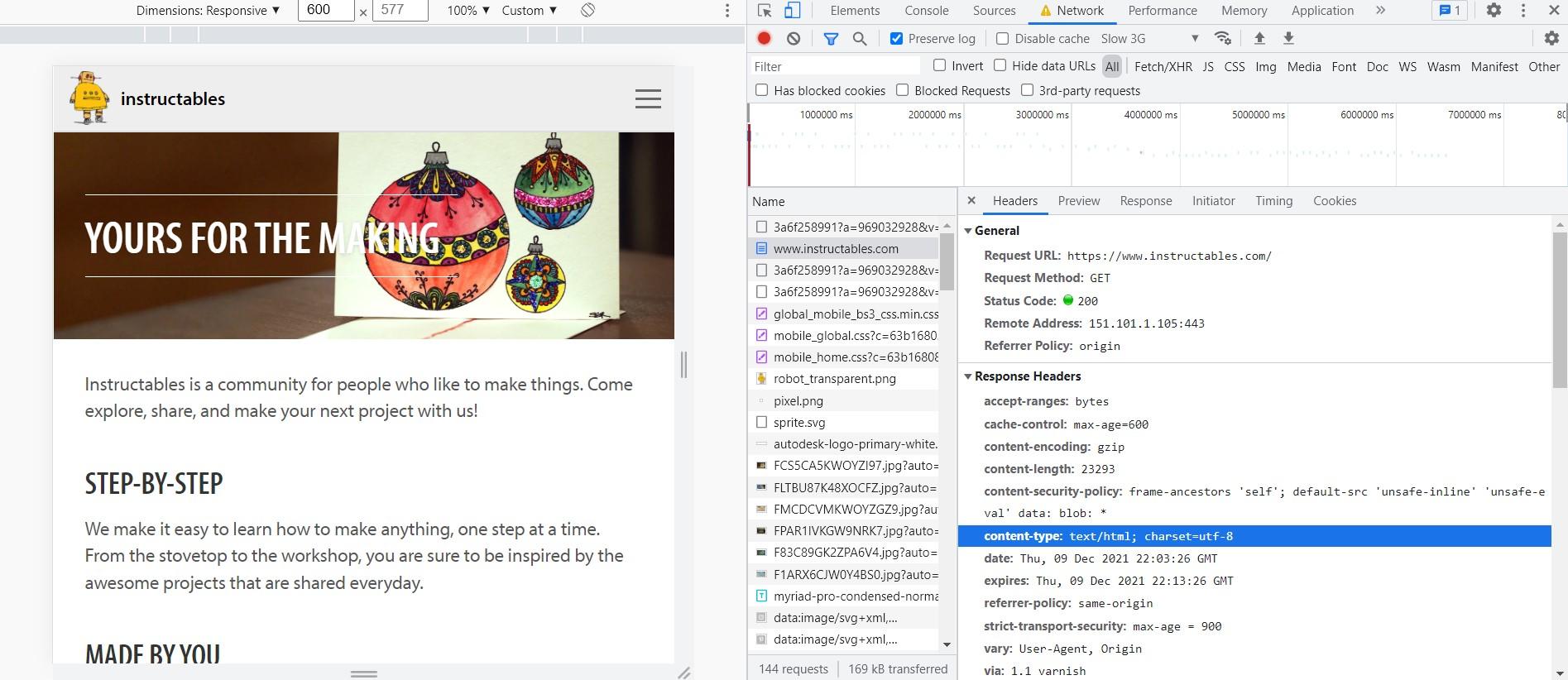Open the Cookies tab of request

pyautogui.click(x=1335, y=201)
